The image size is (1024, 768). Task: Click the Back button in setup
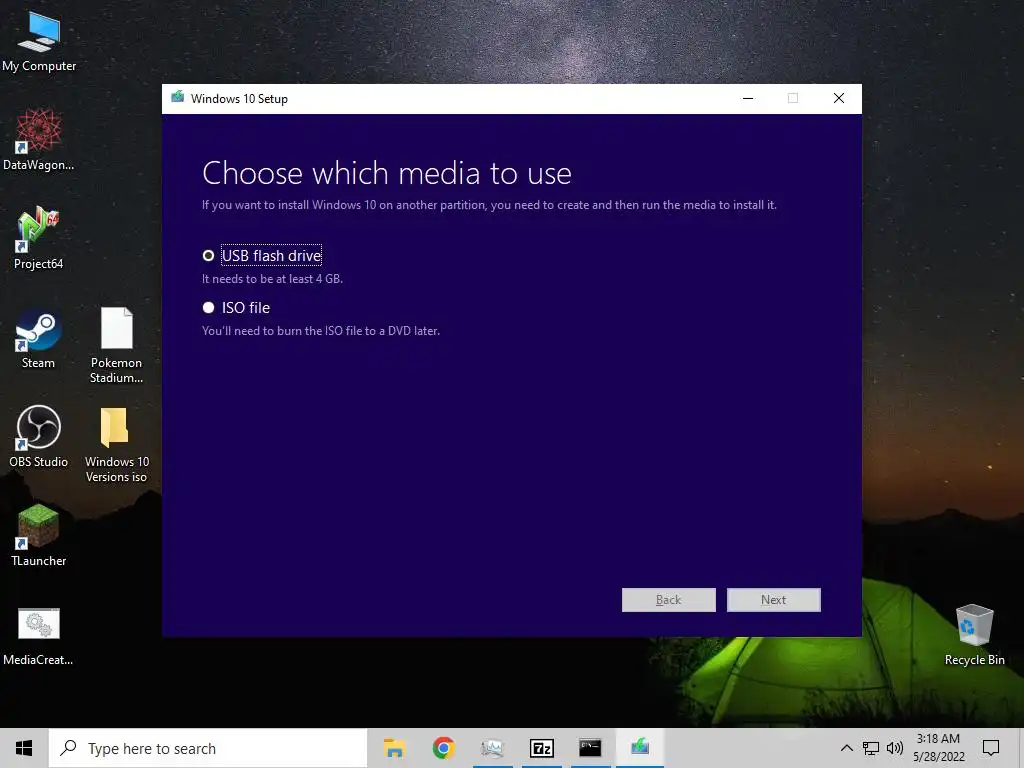point(668,600)
